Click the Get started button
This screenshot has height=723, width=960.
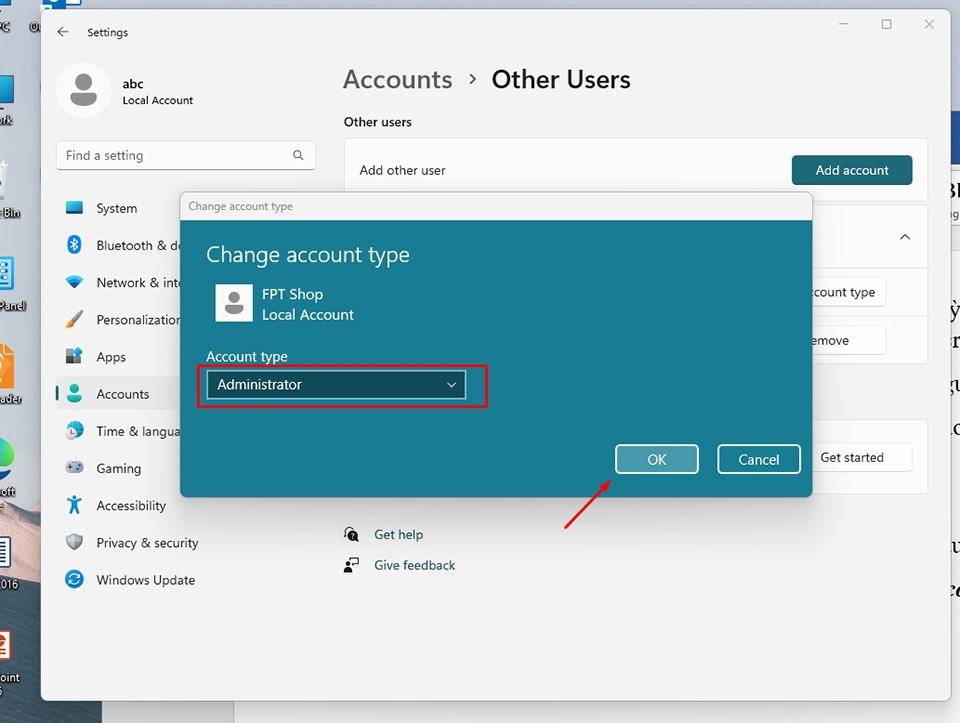(862, 457)
